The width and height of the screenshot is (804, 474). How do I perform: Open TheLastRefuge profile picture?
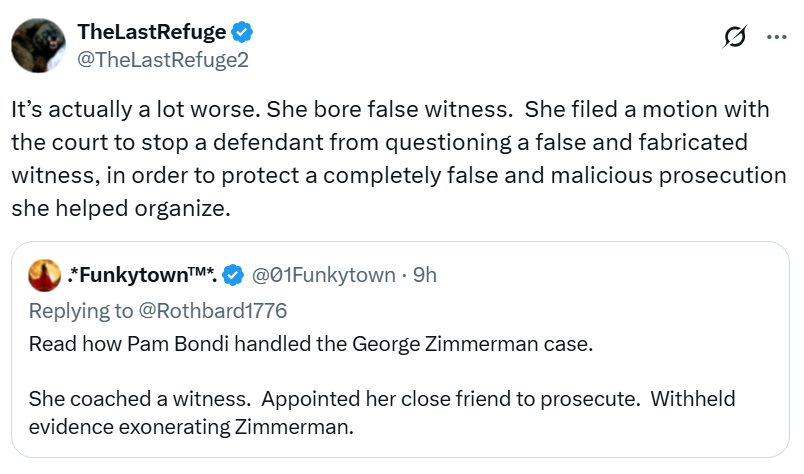pyautogui.click(x=39, y=45)
